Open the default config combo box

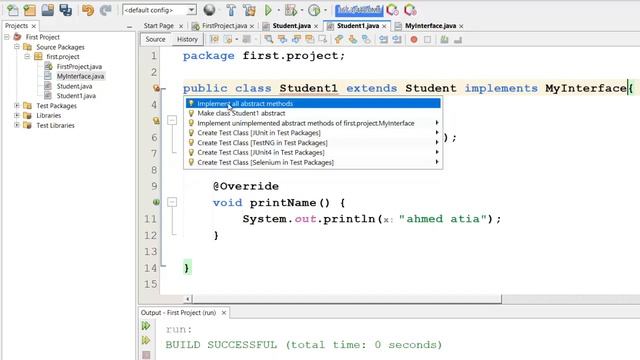tap(159, 10)
